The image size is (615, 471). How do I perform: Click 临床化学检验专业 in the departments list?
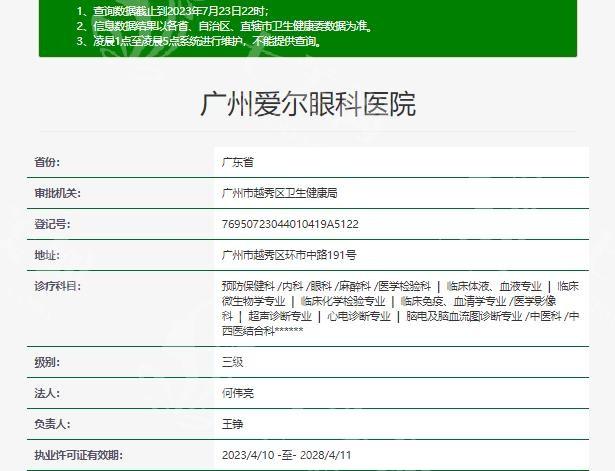tap(343, 301)
